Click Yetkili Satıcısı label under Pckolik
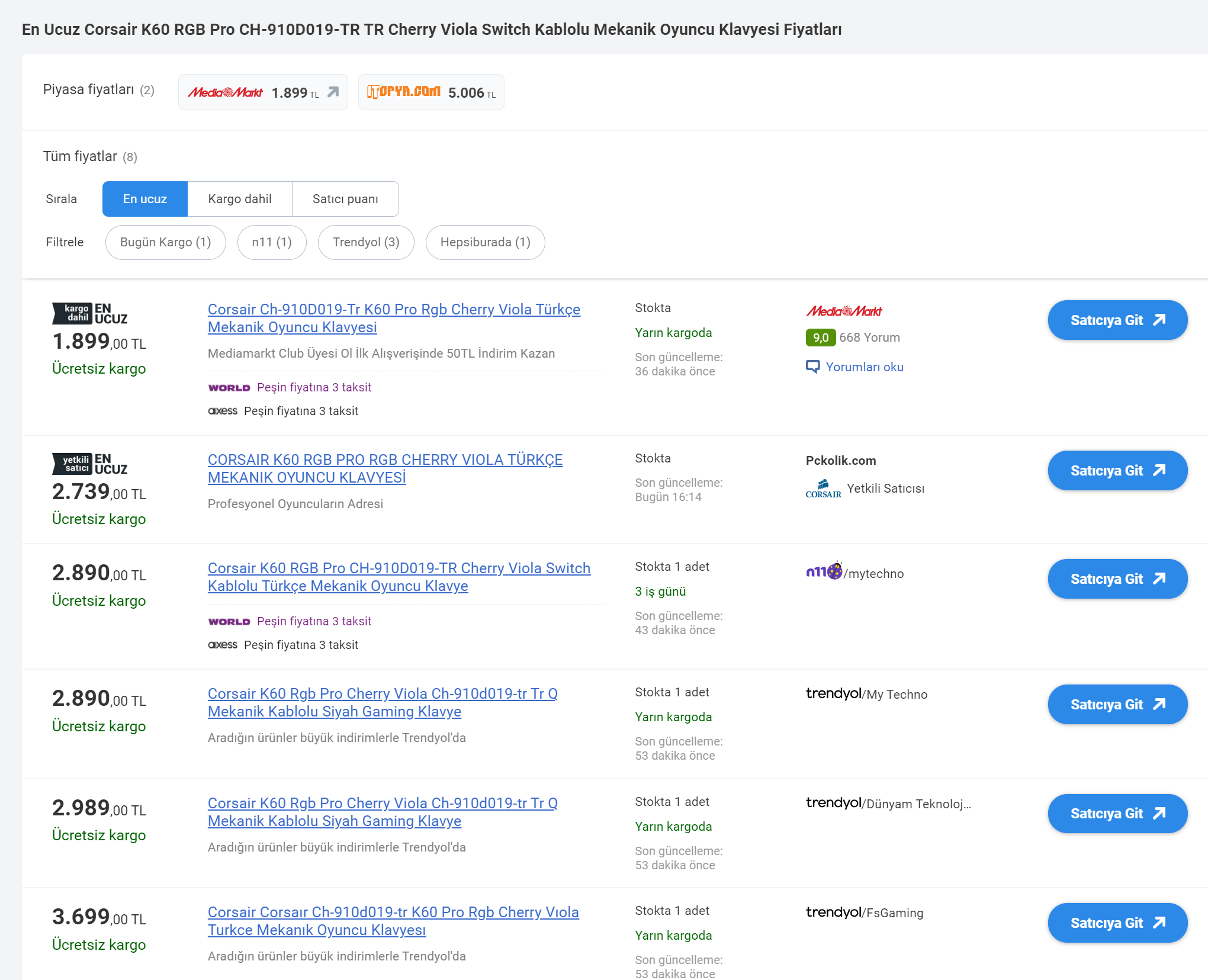 coord(885,489)
